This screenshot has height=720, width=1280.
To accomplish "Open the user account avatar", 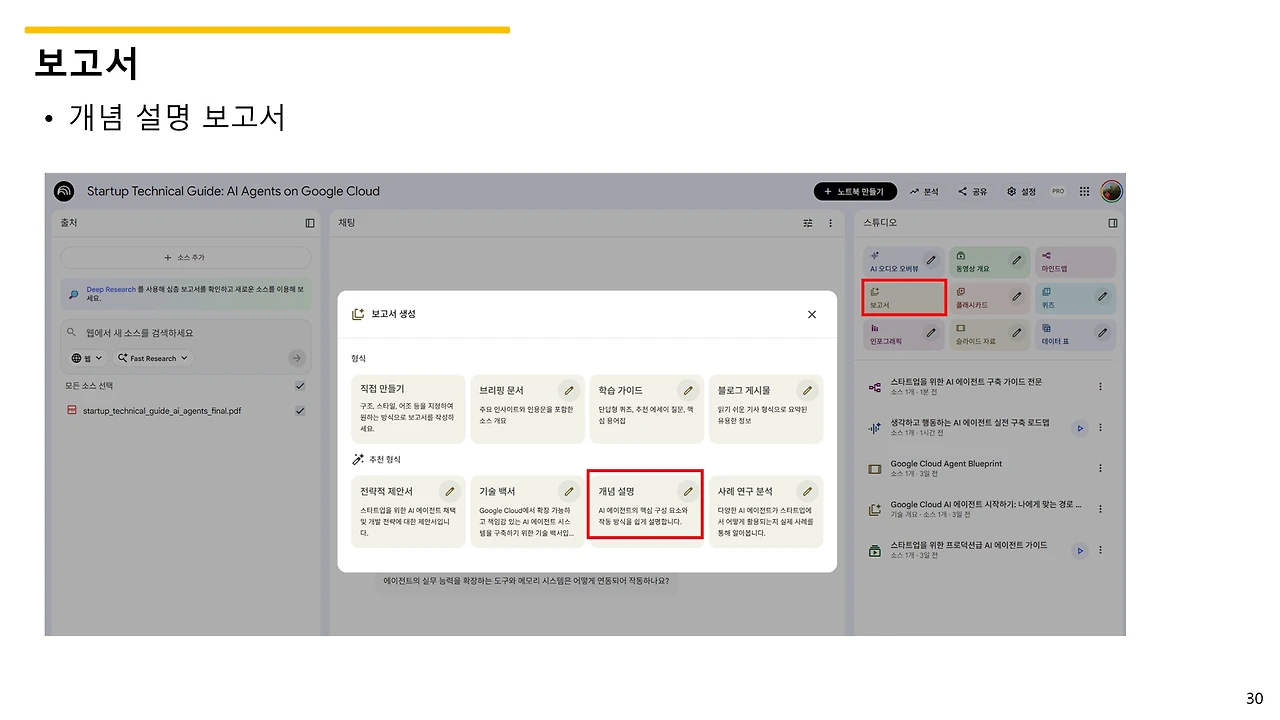I will pos(1111,191).
